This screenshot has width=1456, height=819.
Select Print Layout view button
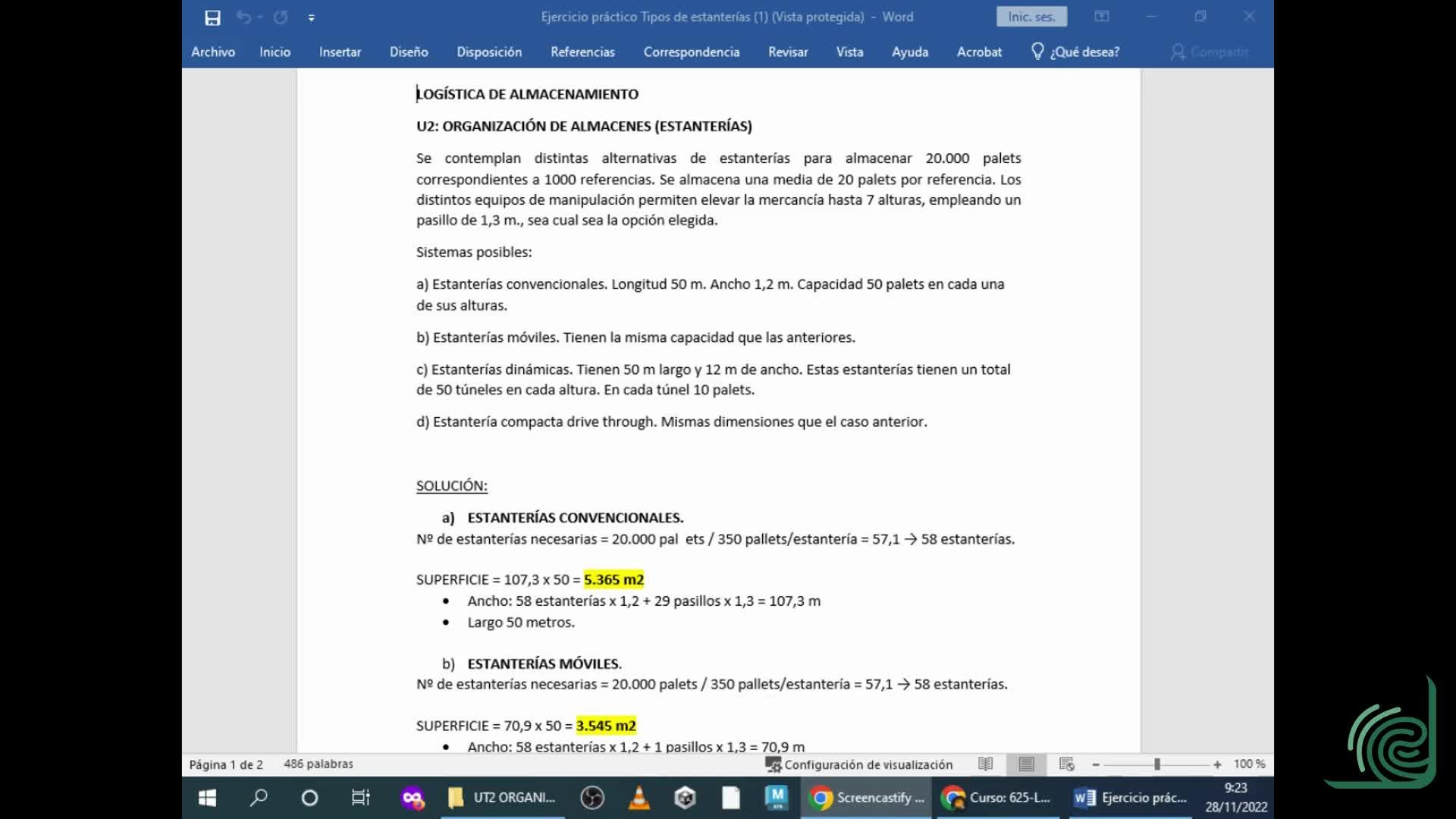pyautogui.click(x=1026, y=764)
